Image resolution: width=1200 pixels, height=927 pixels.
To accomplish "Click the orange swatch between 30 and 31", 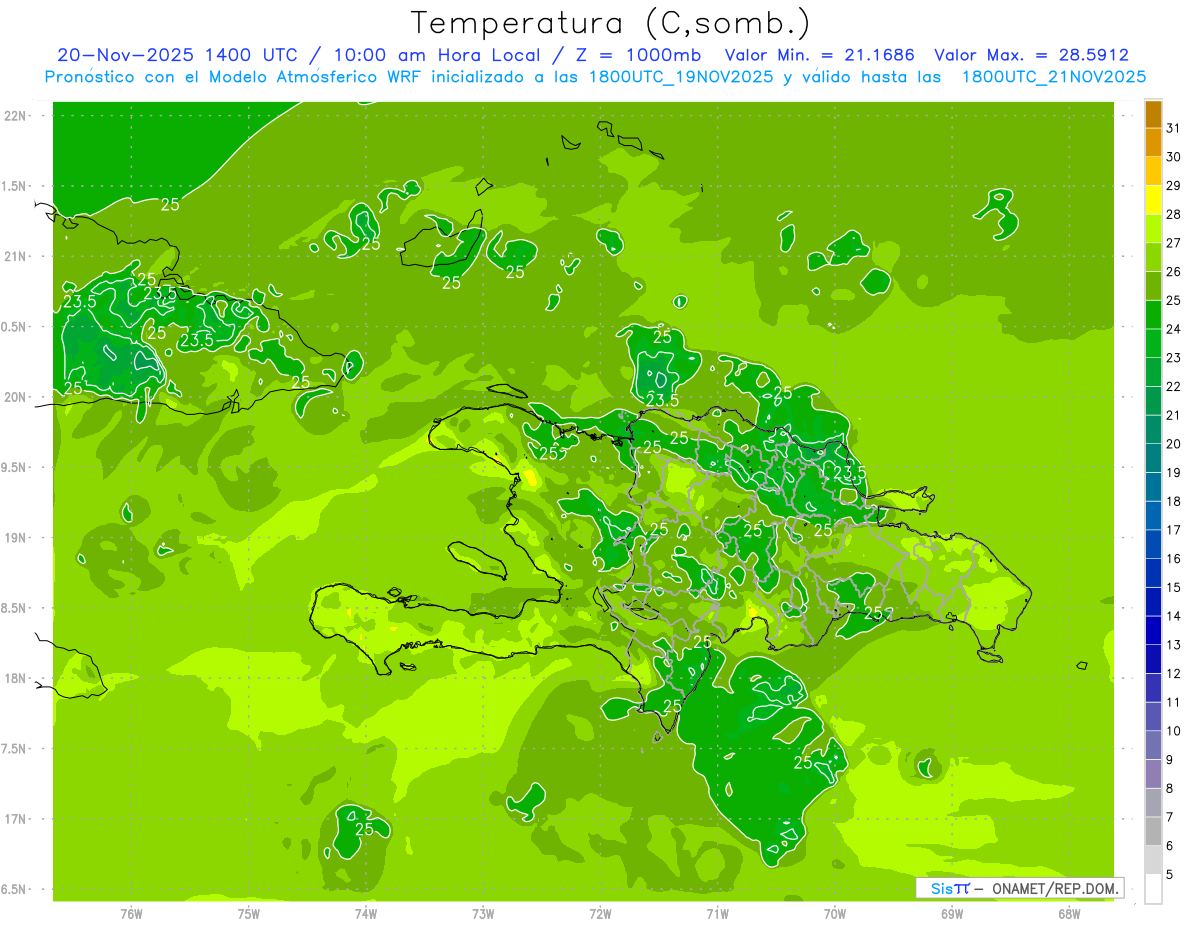I will (x=1153, y=142).
